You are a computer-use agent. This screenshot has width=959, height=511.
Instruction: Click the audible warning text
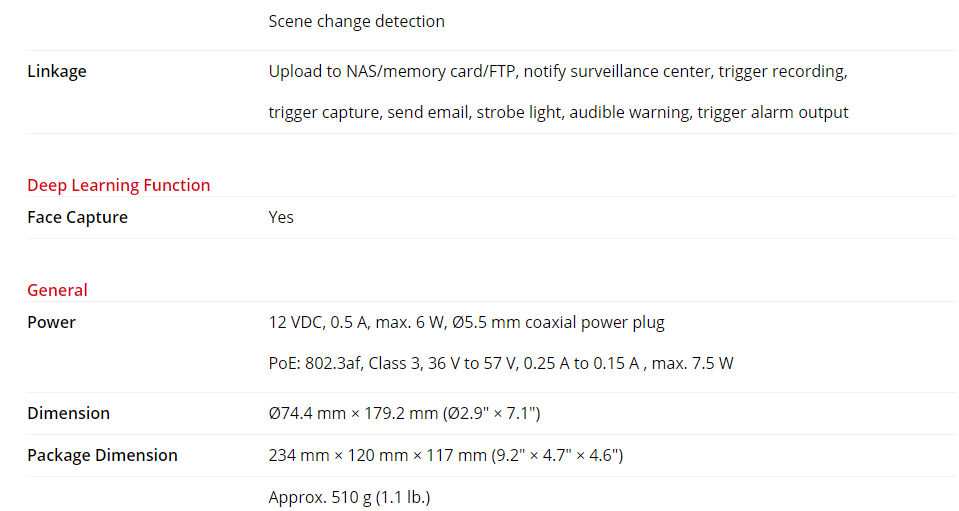pos(629,112)
